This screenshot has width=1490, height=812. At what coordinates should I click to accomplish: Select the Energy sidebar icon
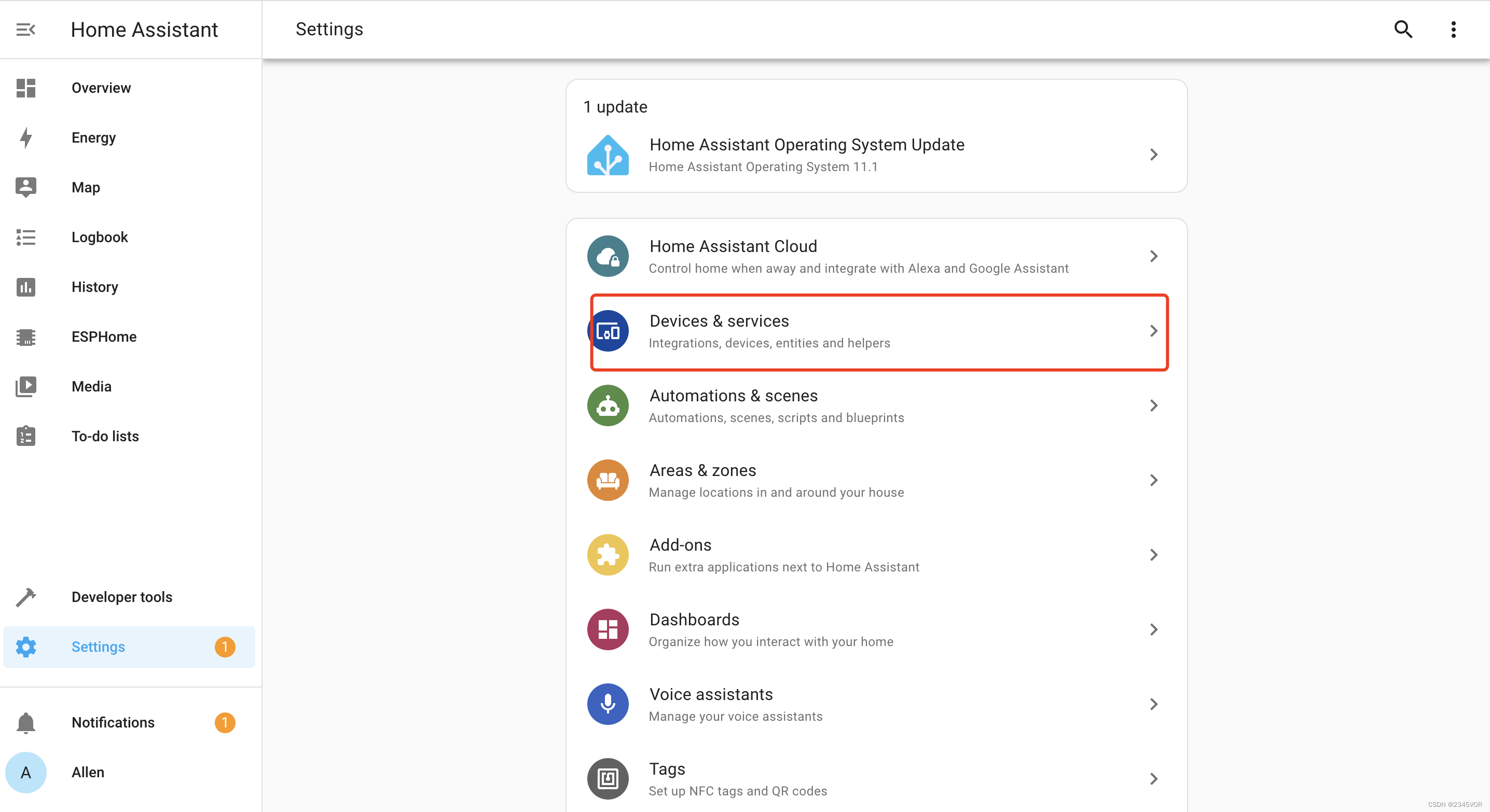point(26,137)
